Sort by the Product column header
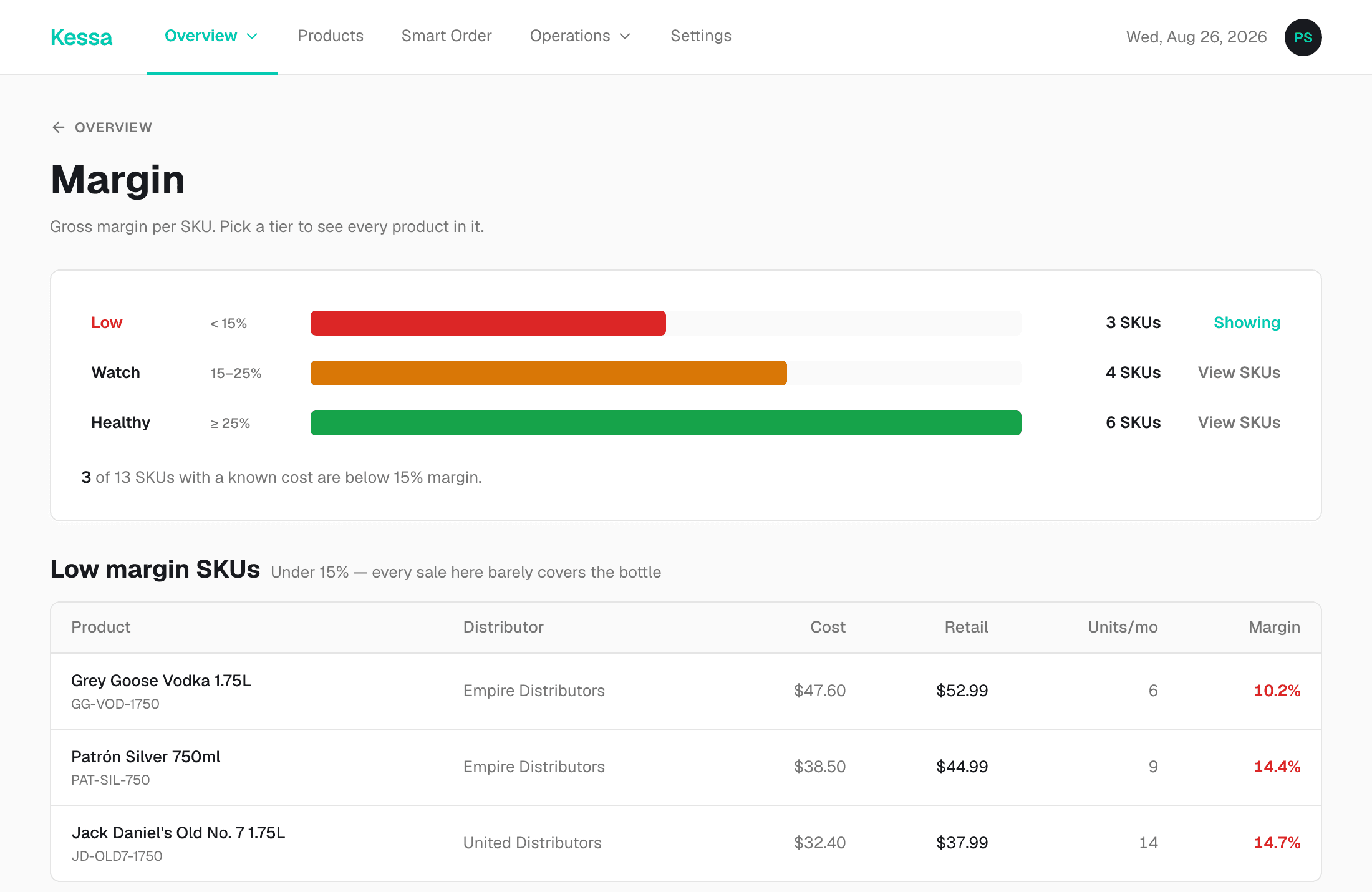Screen dimensions: 1372x892 click(101, 627)
